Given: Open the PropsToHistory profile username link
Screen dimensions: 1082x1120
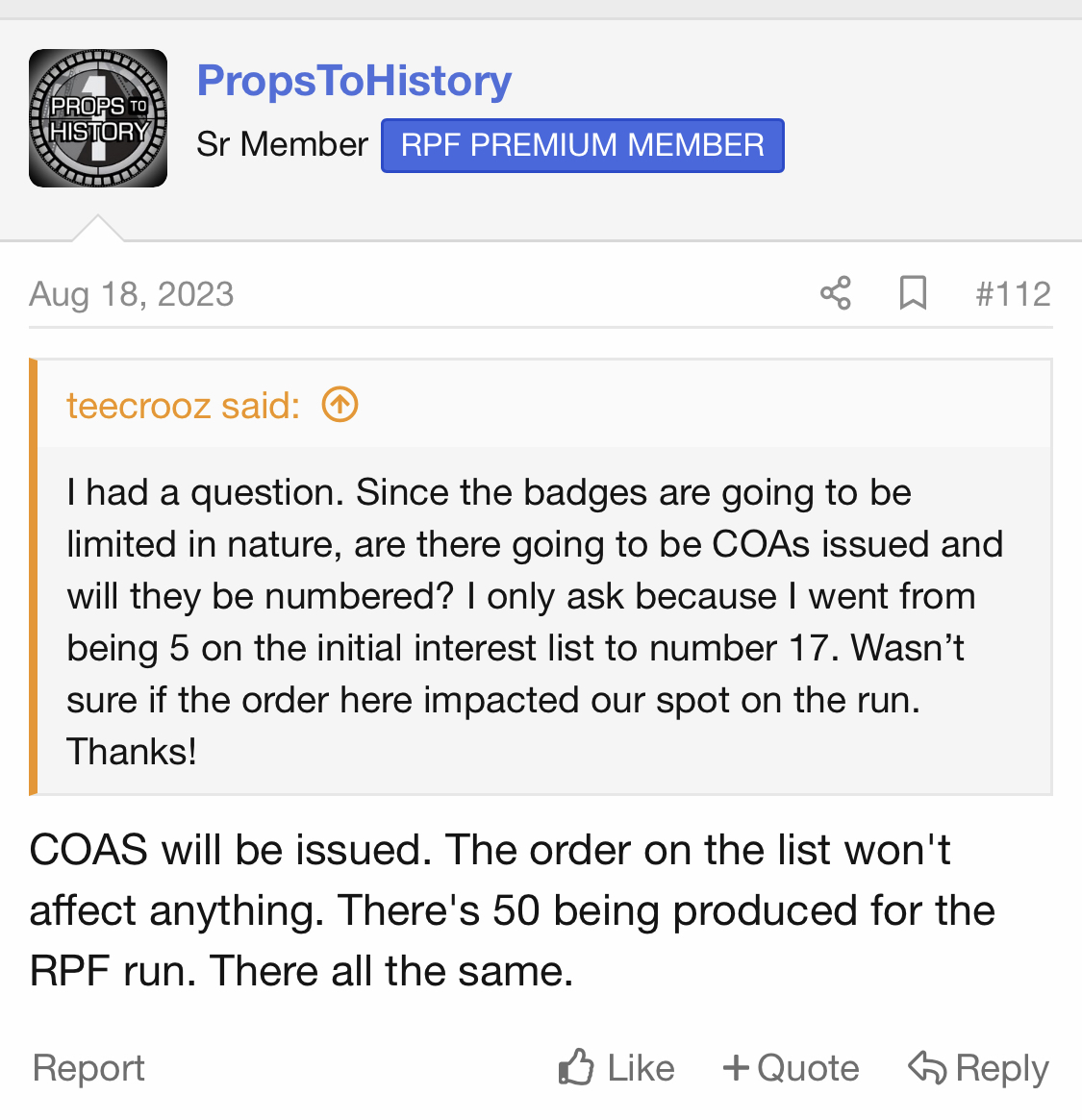Looking at the screenshot, I should coord(354,80).
